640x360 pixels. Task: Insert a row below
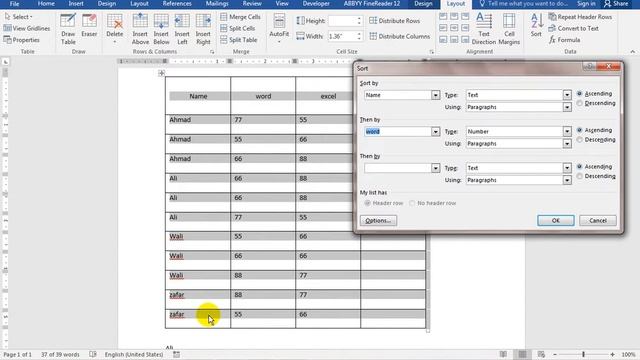[x=161, y=29]
